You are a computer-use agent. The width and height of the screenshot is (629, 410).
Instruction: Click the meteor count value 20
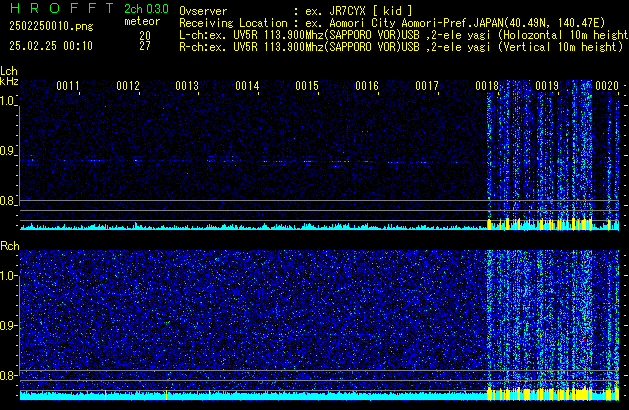click(x=145, y=35)
